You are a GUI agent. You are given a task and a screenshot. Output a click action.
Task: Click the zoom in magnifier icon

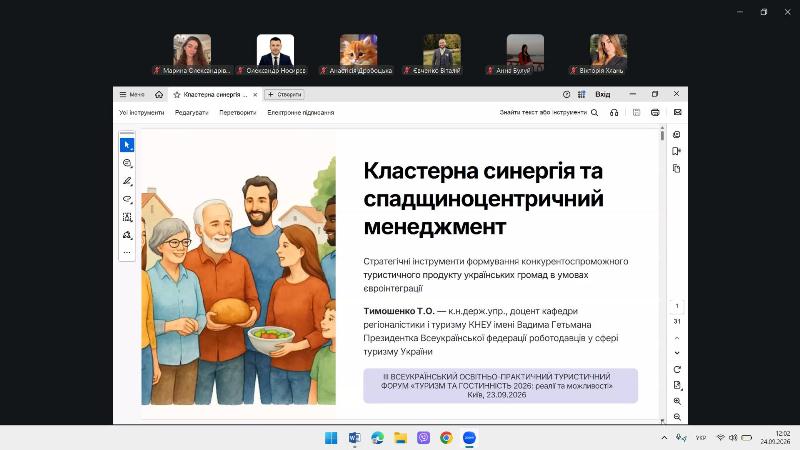point(677,401)
